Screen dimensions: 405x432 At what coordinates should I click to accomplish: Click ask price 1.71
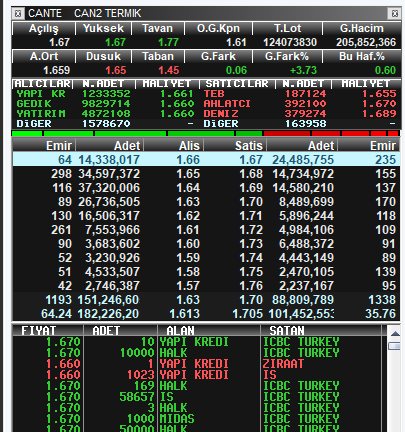pos(251,216)
